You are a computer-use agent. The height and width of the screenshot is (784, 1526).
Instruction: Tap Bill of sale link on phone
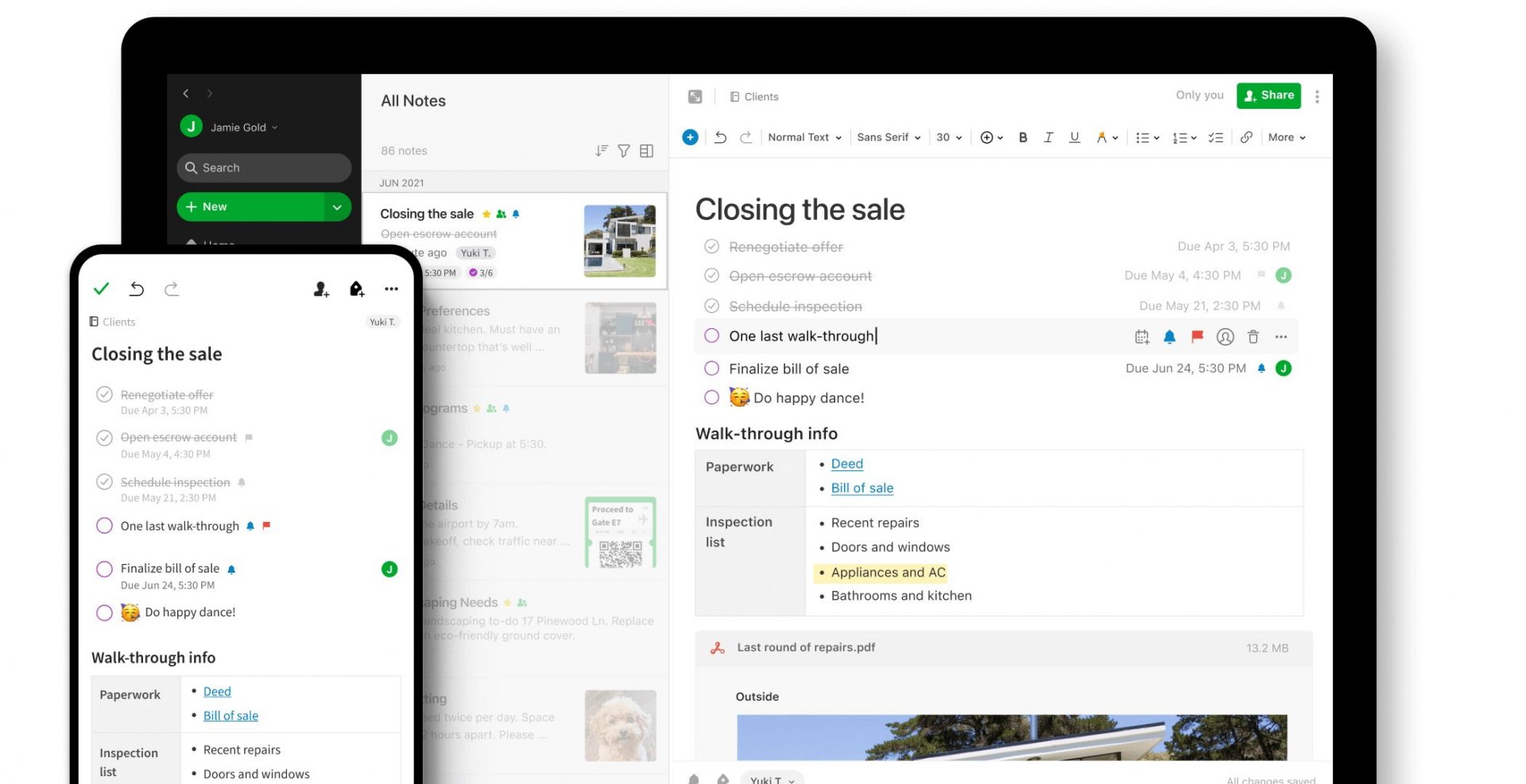pos(230,716)
